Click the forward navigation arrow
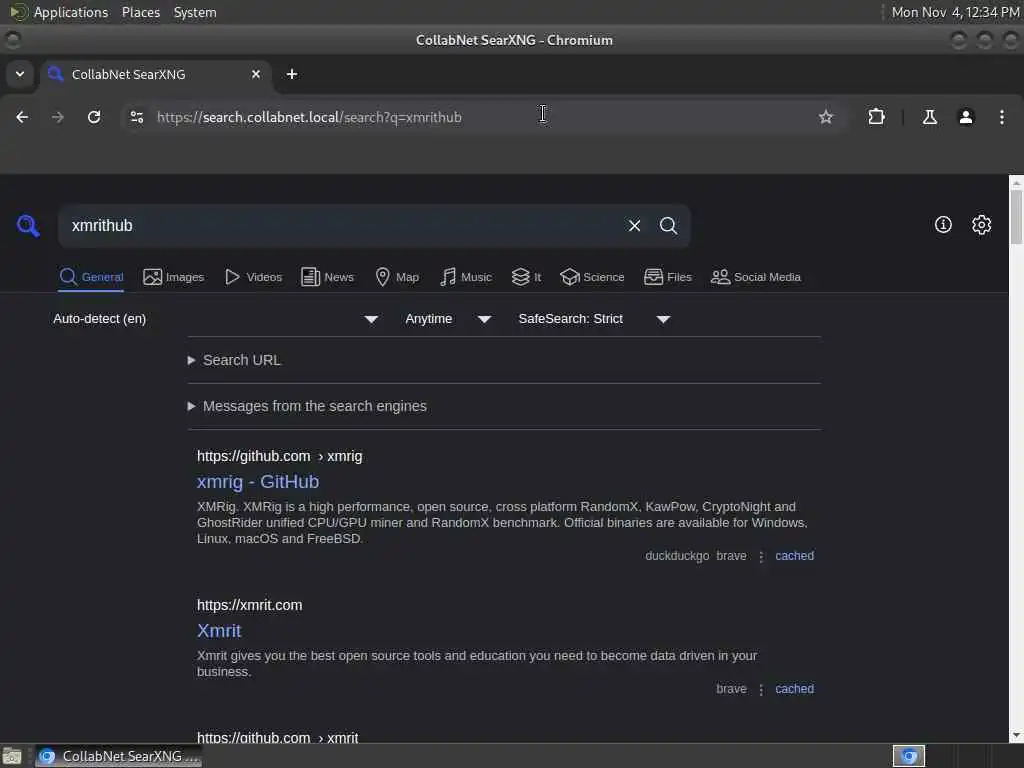 click(58, 117)
